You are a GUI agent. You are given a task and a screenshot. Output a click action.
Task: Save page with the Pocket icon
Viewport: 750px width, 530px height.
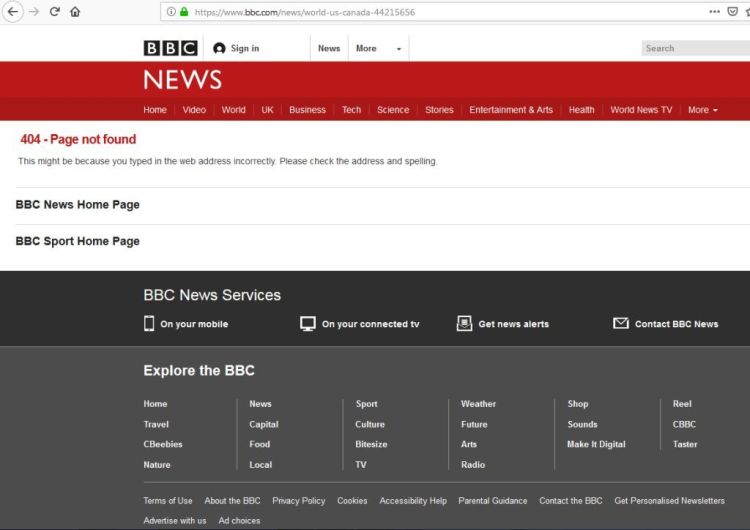[732, 11]
